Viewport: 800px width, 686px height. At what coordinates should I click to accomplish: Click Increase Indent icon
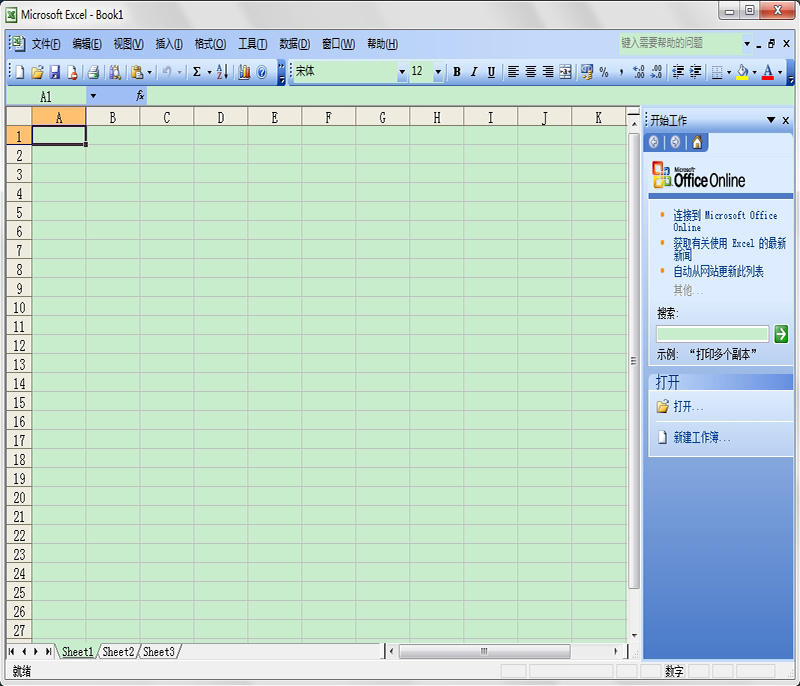tap(695, 72)
